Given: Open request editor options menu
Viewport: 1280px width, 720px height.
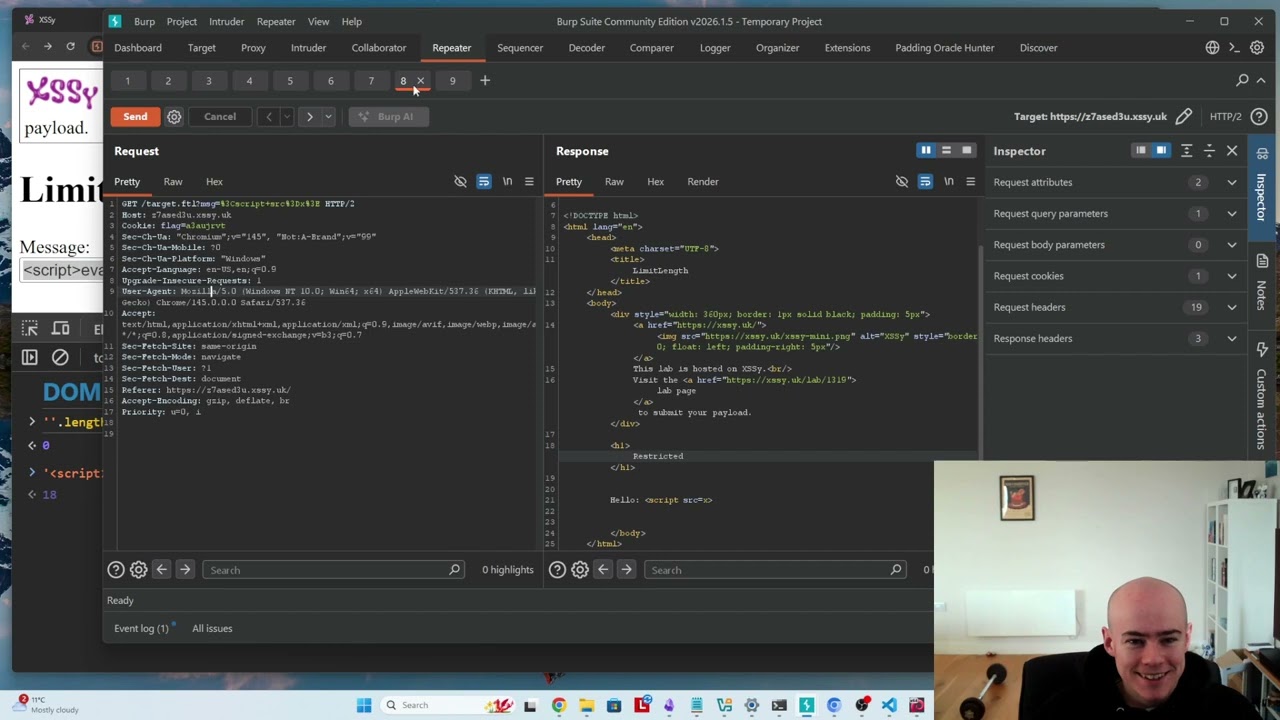Looking at the screenshot, I should click(529, 182).
